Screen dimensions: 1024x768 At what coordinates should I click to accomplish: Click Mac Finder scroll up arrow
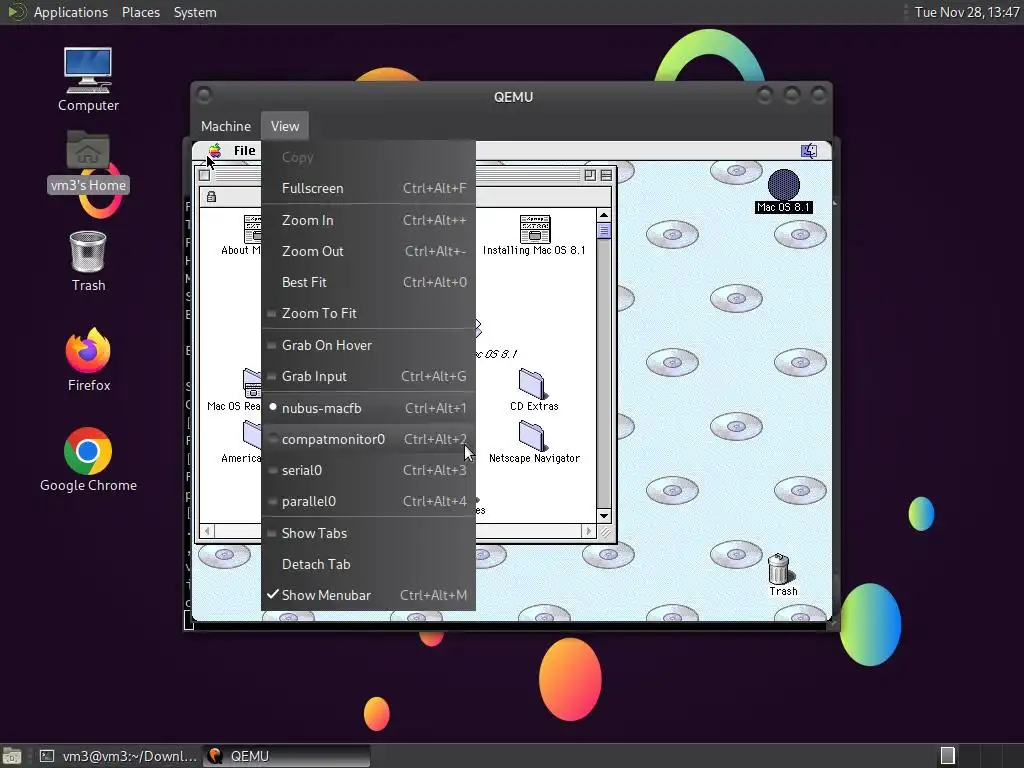click(x=604, y=215)
